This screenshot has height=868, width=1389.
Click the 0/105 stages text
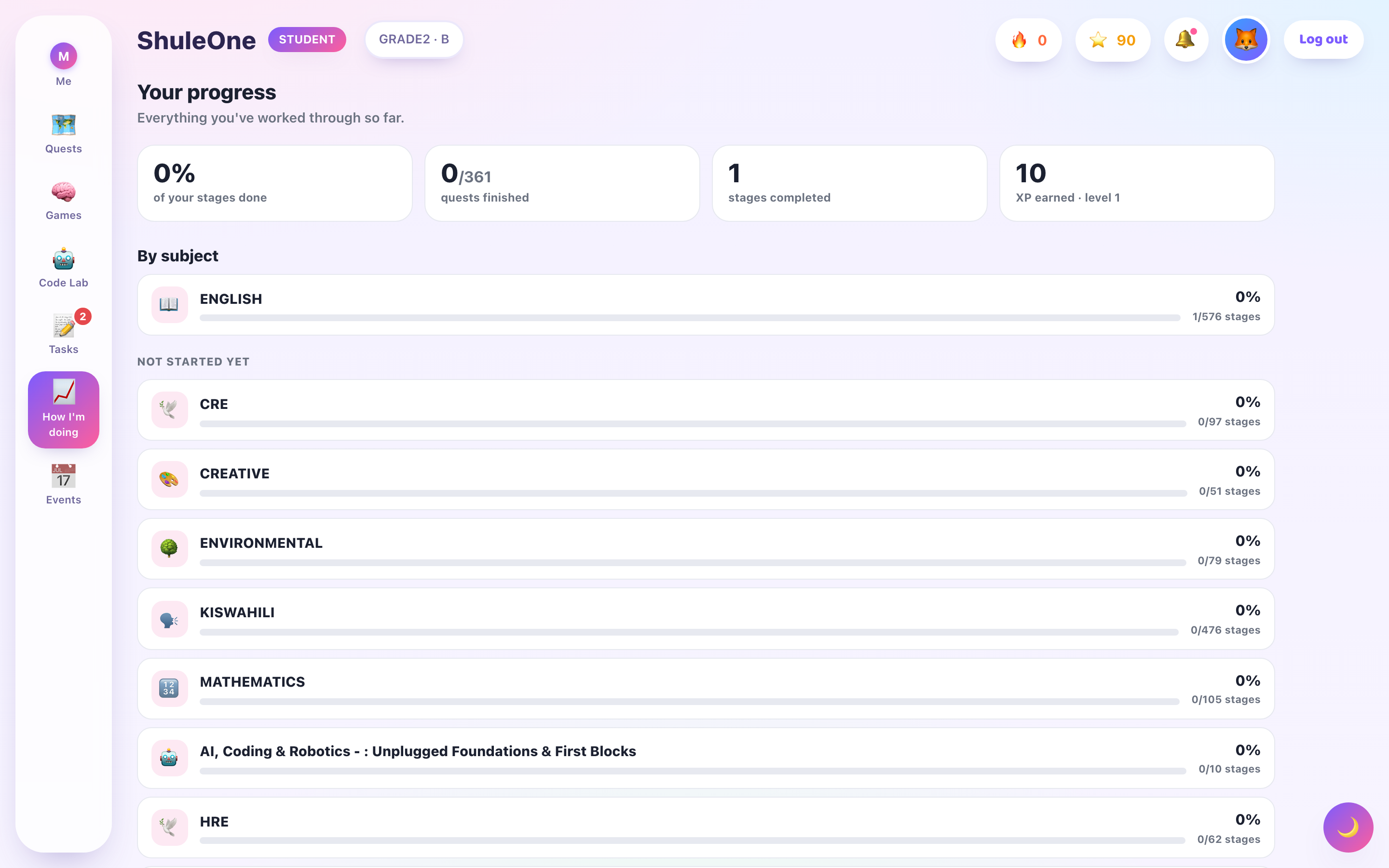pyautogui.click(x=1226, y=700)
